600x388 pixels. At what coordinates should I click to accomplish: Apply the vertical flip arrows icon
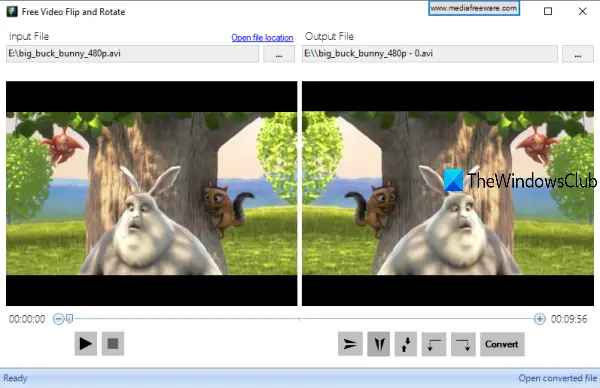click(x=406, y=344)
